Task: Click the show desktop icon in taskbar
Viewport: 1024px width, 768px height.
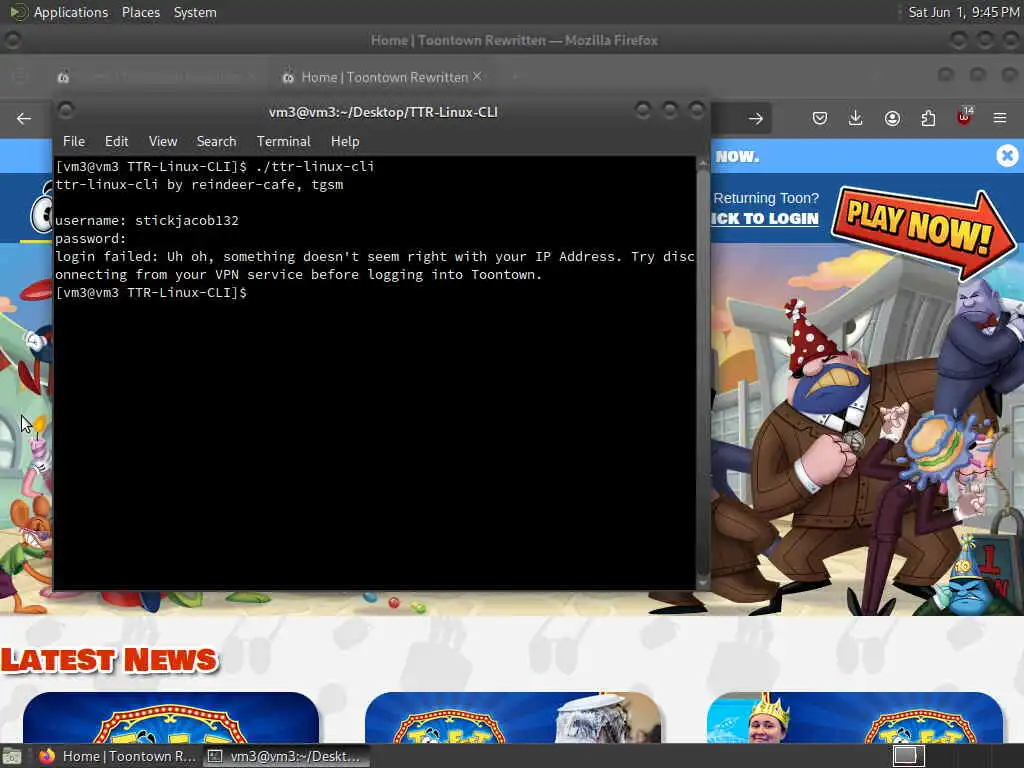Action: point(12,756)
